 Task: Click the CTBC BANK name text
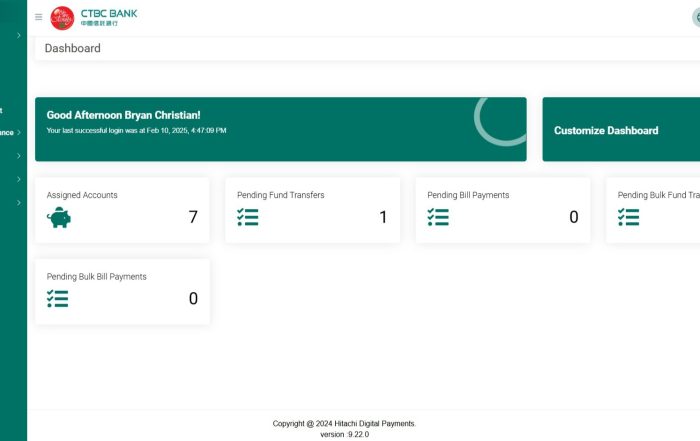pyautogui.click(x=109, y=13)
